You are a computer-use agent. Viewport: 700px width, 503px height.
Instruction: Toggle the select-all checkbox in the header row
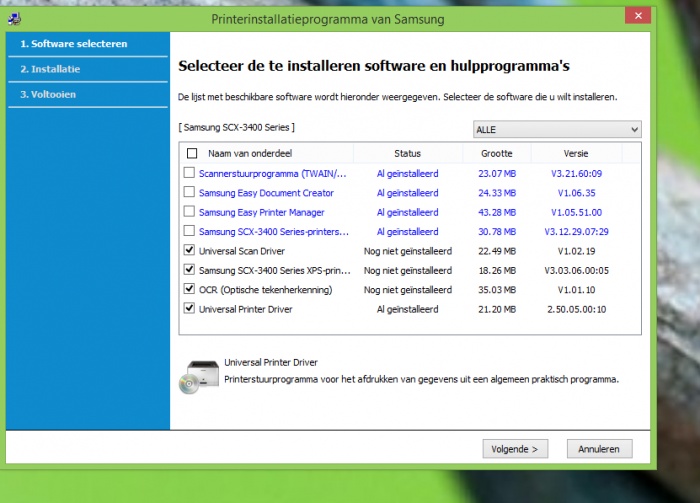tap(192, 154)
